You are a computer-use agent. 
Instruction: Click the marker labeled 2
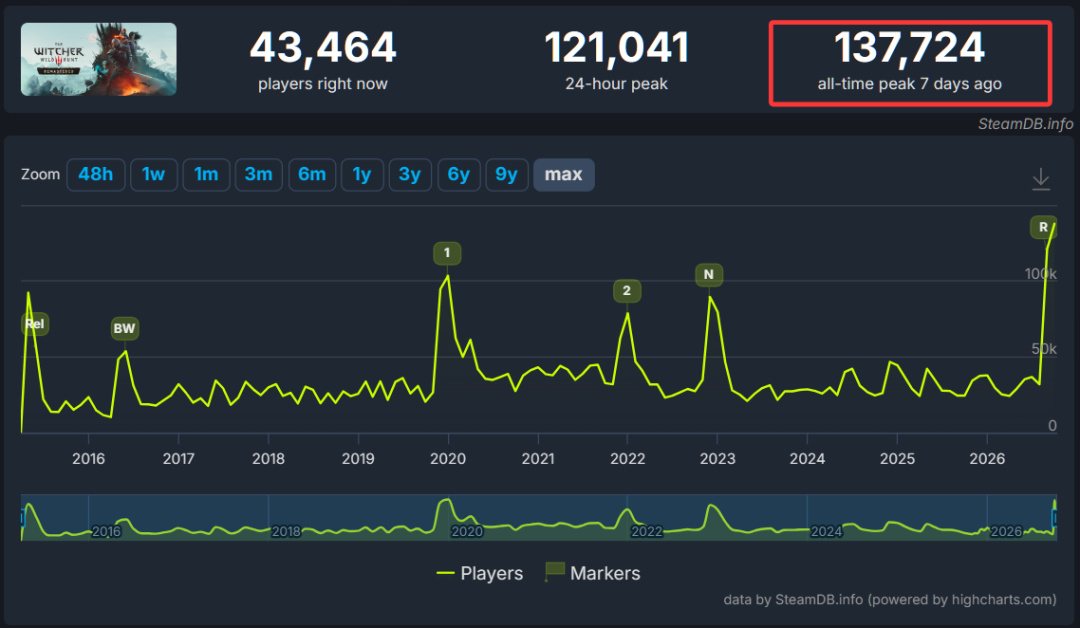click(627, 291)
